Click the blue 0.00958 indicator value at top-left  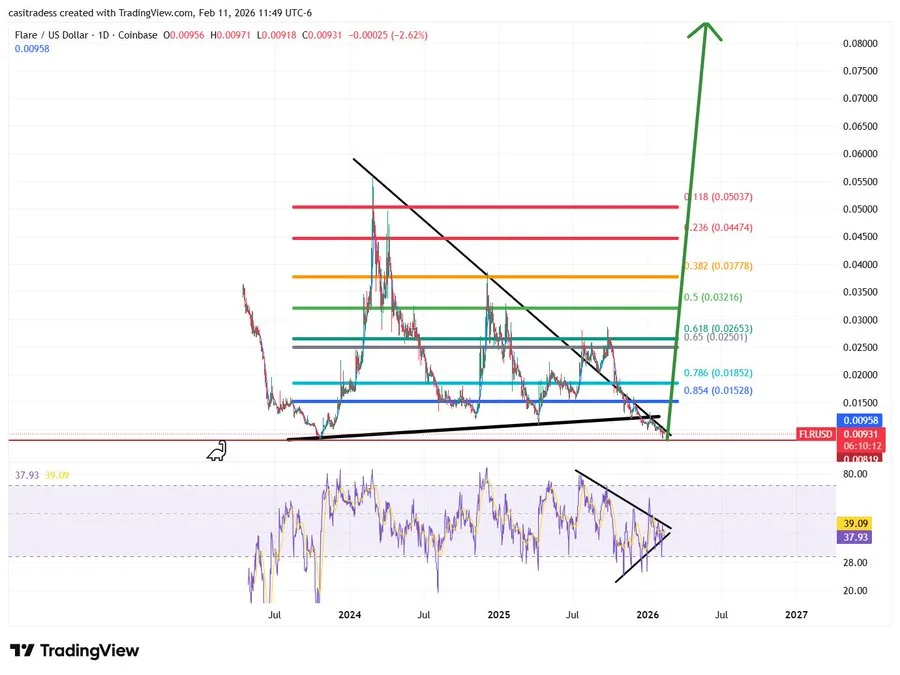[32, 49]
